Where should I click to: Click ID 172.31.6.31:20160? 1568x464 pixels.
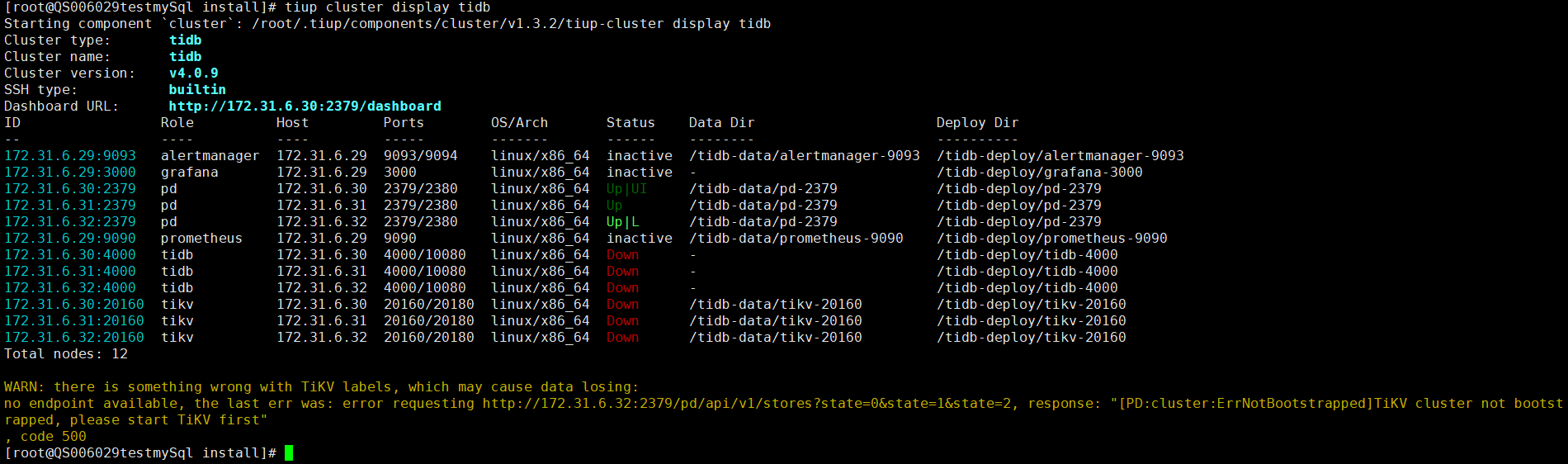pyautogui.click(x=74, y=321)
